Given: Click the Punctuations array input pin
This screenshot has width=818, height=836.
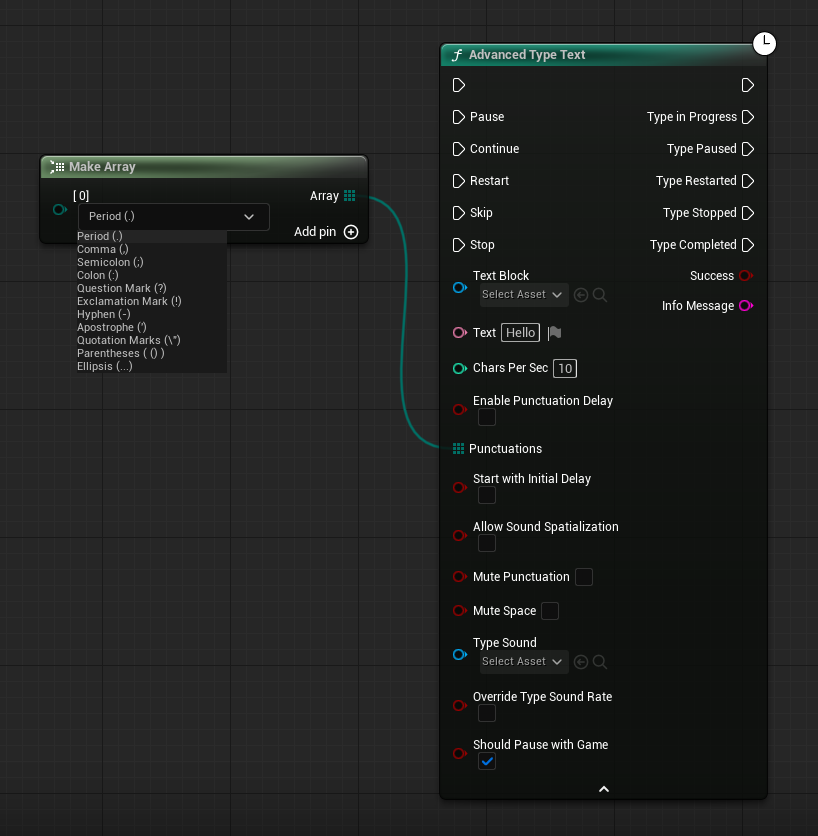Looking at the screenshot, I should pos(458,448).
